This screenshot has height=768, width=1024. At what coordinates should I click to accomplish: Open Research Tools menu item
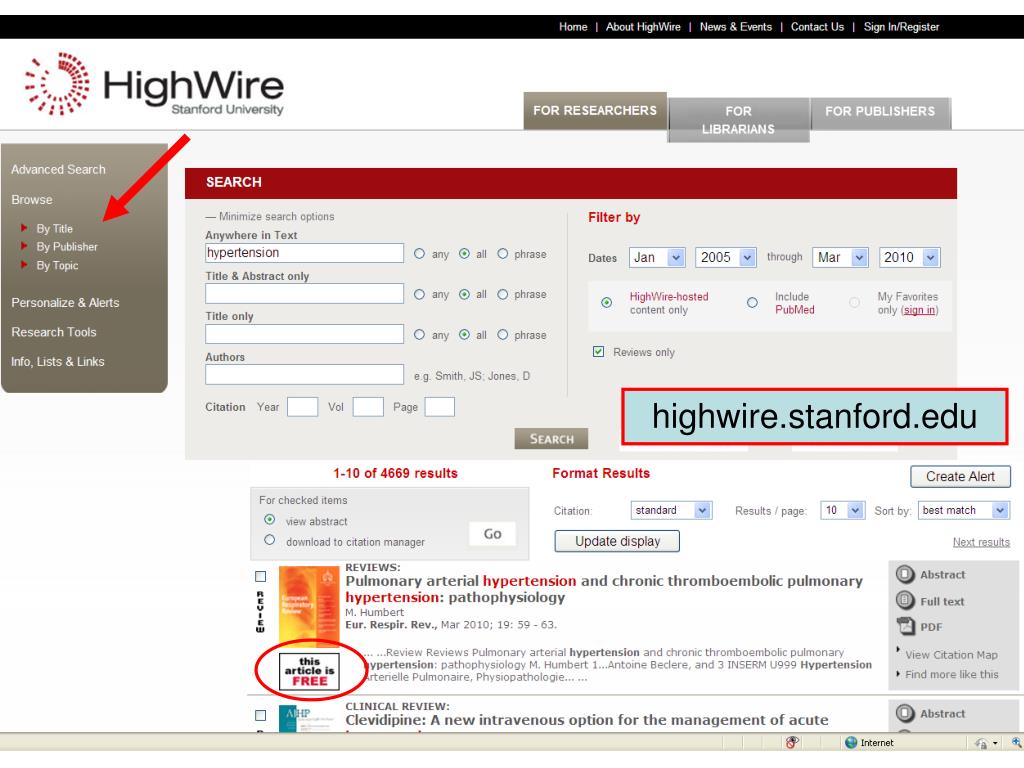pos(54,332)
